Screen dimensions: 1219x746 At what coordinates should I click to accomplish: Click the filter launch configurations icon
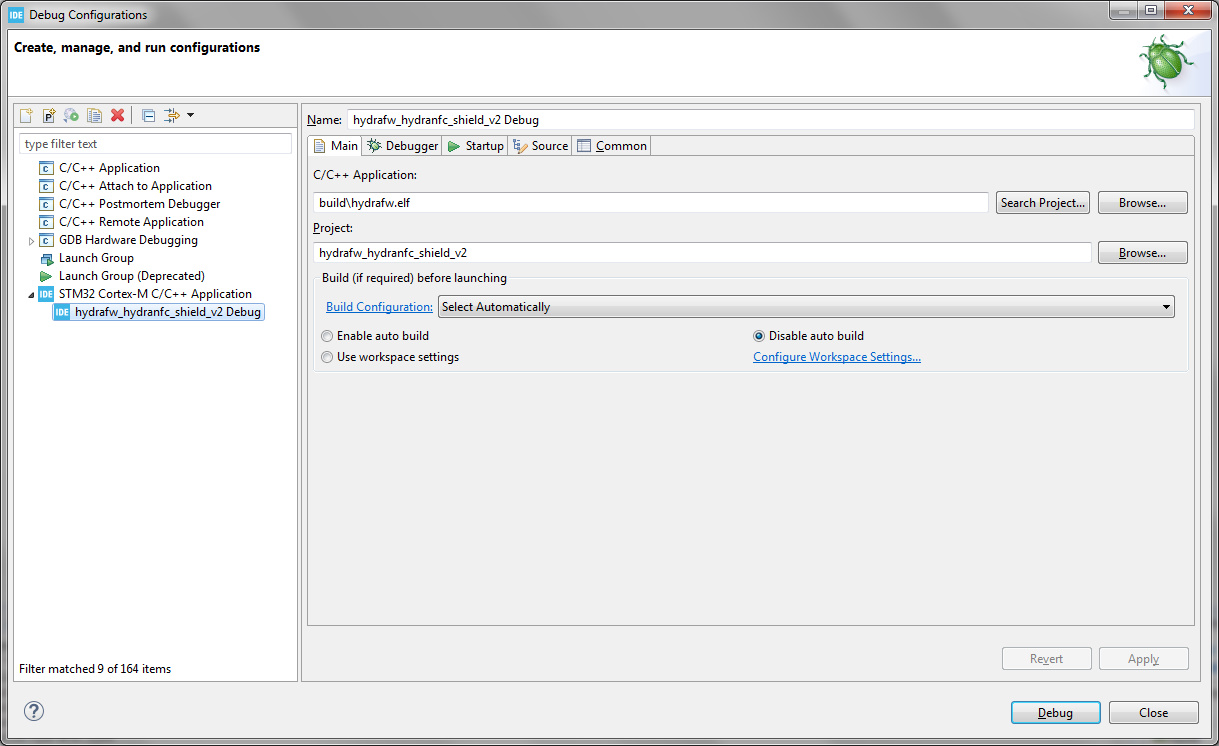tap(172, 116)
